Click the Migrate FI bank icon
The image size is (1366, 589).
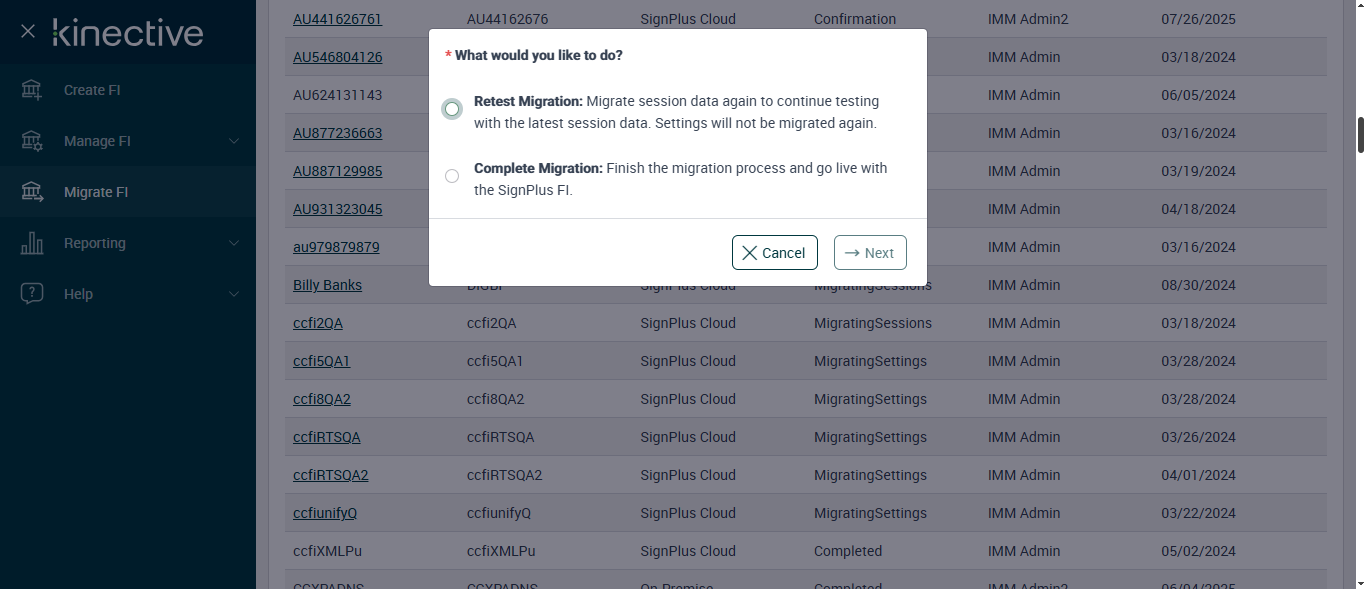point(32,192)
